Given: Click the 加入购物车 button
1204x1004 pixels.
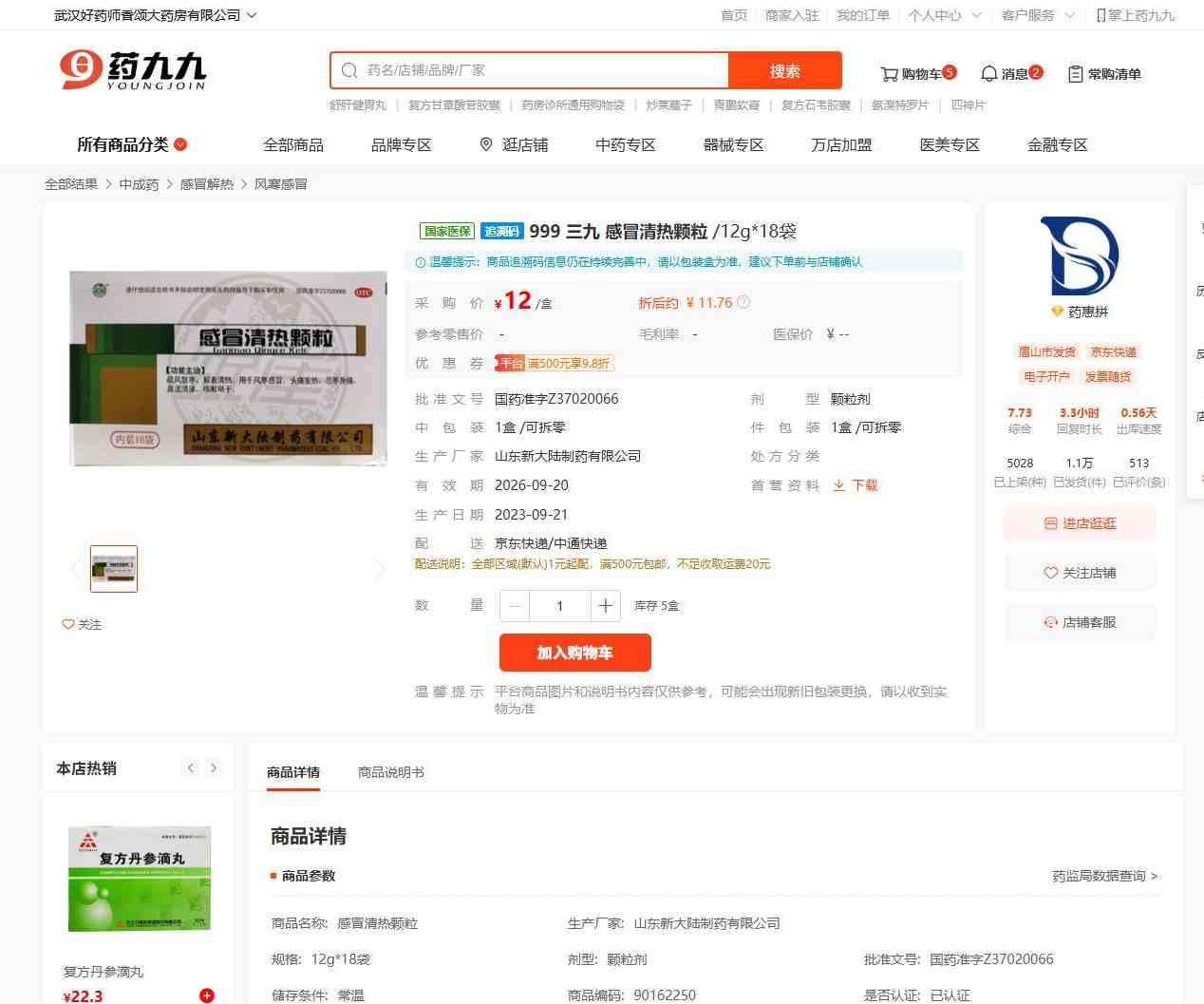Looking at the screenshot, I should click(574, 653).
